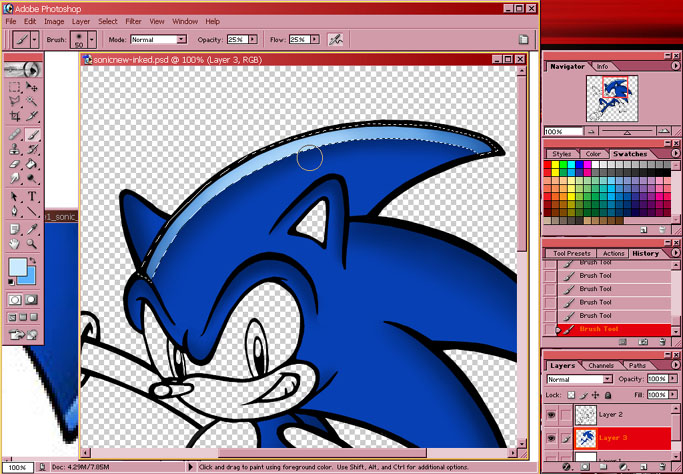Screen dimensions: 683x474
Task: Adjust the Navigator zoom slider
Action: 627,132
